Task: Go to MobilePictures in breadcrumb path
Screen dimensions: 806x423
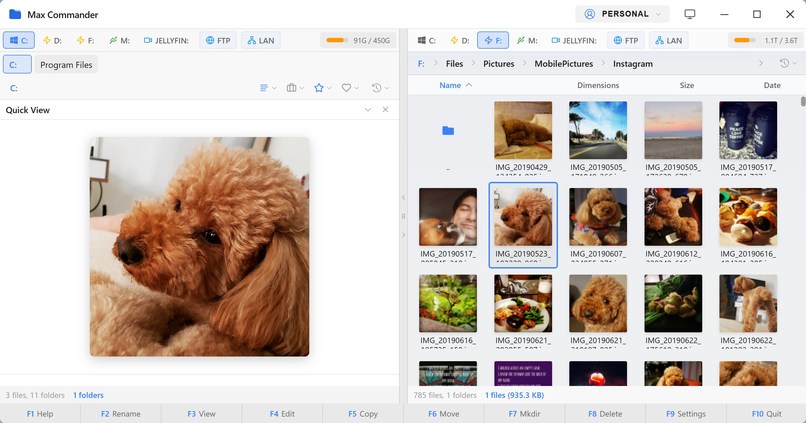Action: tap(563, 64)
